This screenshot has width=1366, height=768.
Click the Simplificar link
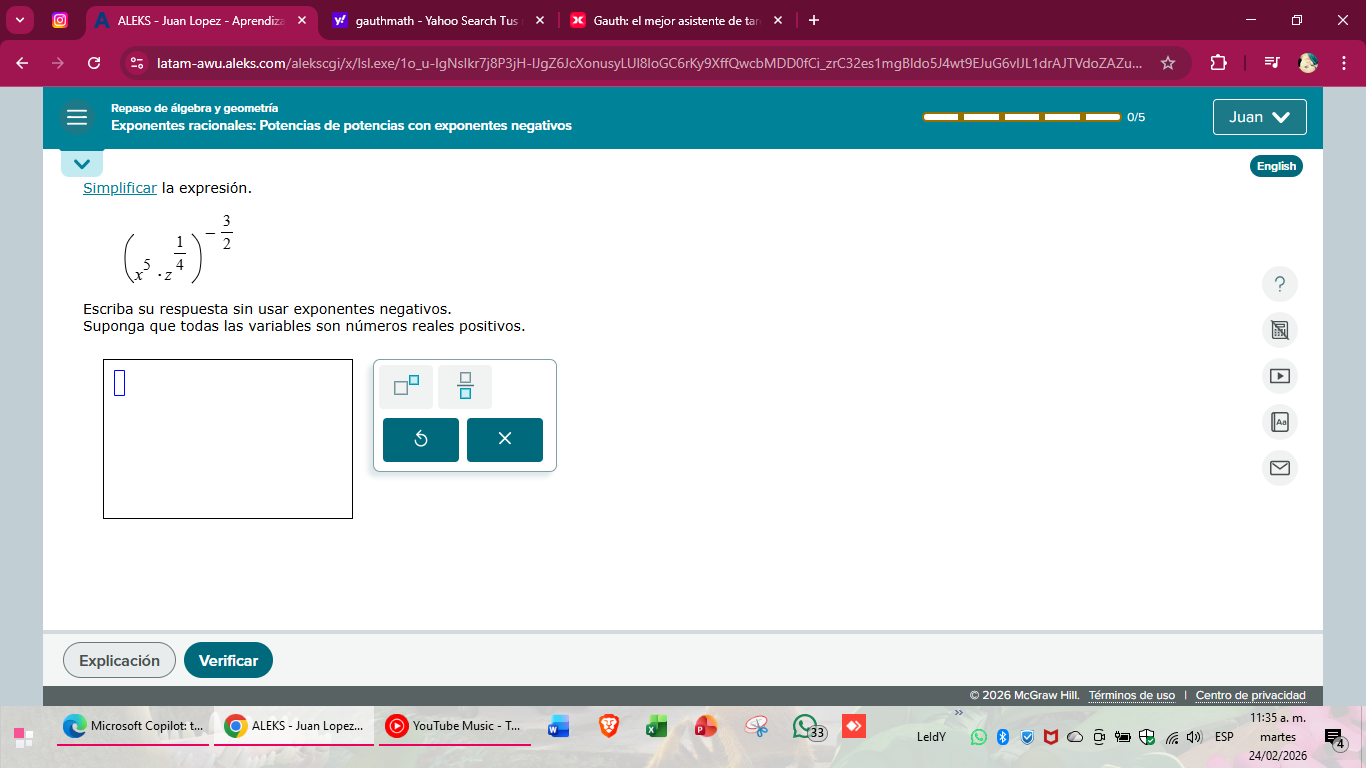pos(119,188)
